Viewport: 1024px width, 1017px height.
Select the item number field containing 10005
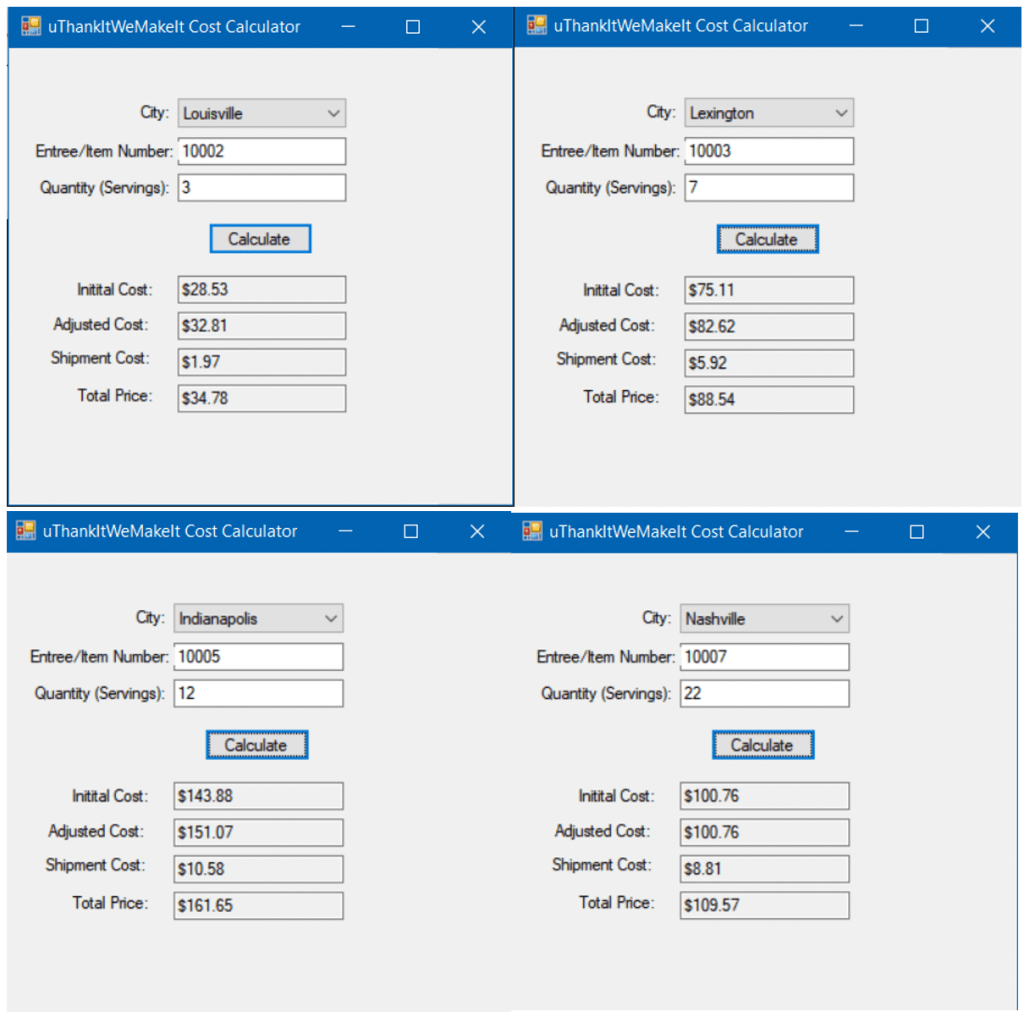click(x=258, y=657)
